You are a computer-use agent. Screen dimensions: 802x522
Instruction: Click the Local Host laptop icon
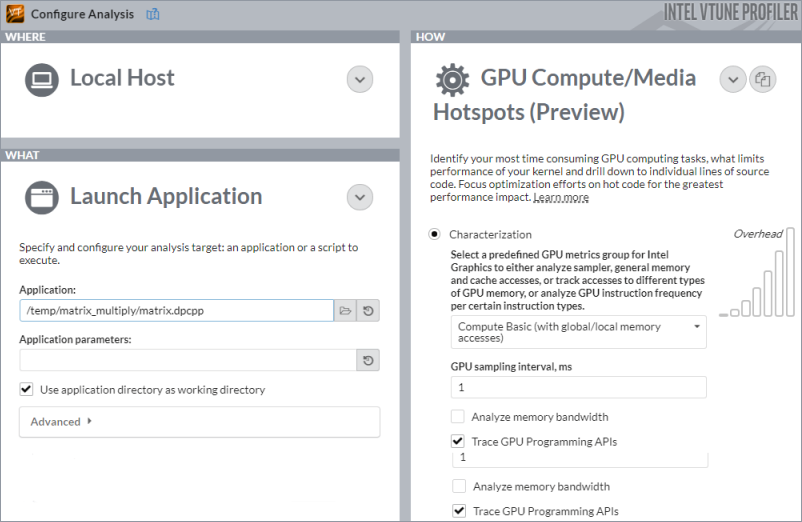pyautogui.click(x=42, y=78)
